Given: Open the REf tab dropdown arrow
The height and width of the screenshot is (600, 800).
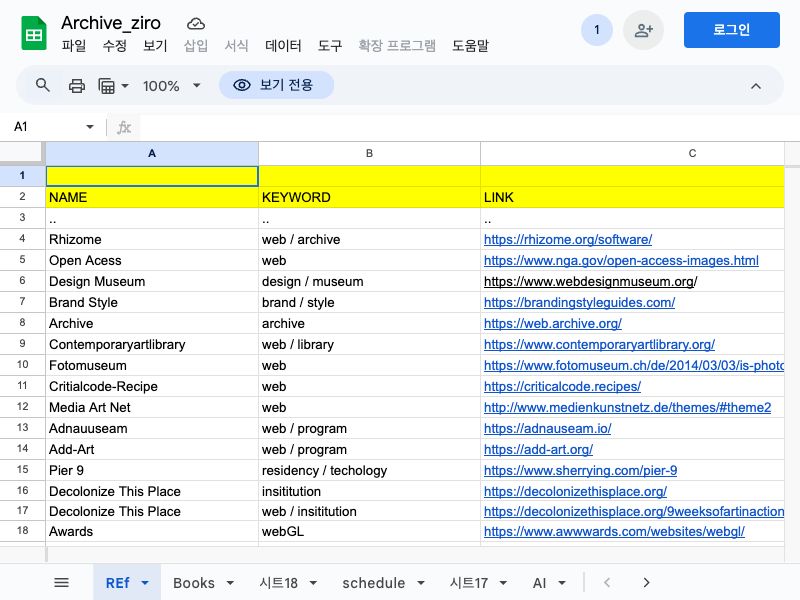Looking at the screenshot, I should [145, 583].
